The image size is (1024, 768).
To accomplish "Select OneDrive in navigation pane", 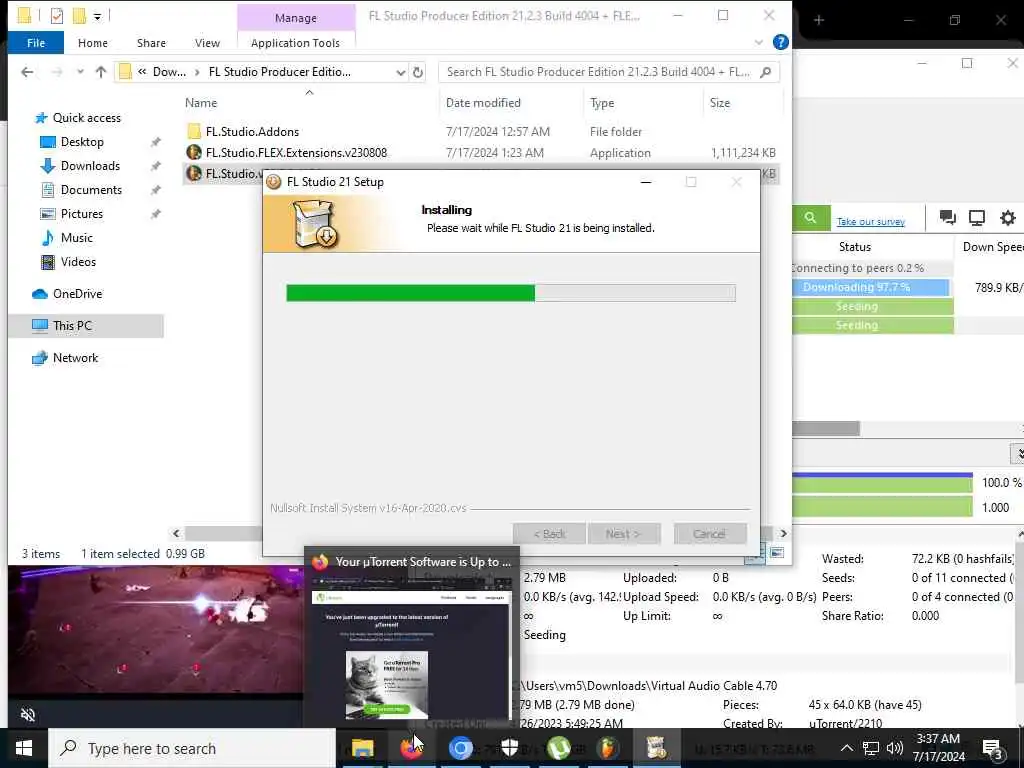I will tap(77, 294).
